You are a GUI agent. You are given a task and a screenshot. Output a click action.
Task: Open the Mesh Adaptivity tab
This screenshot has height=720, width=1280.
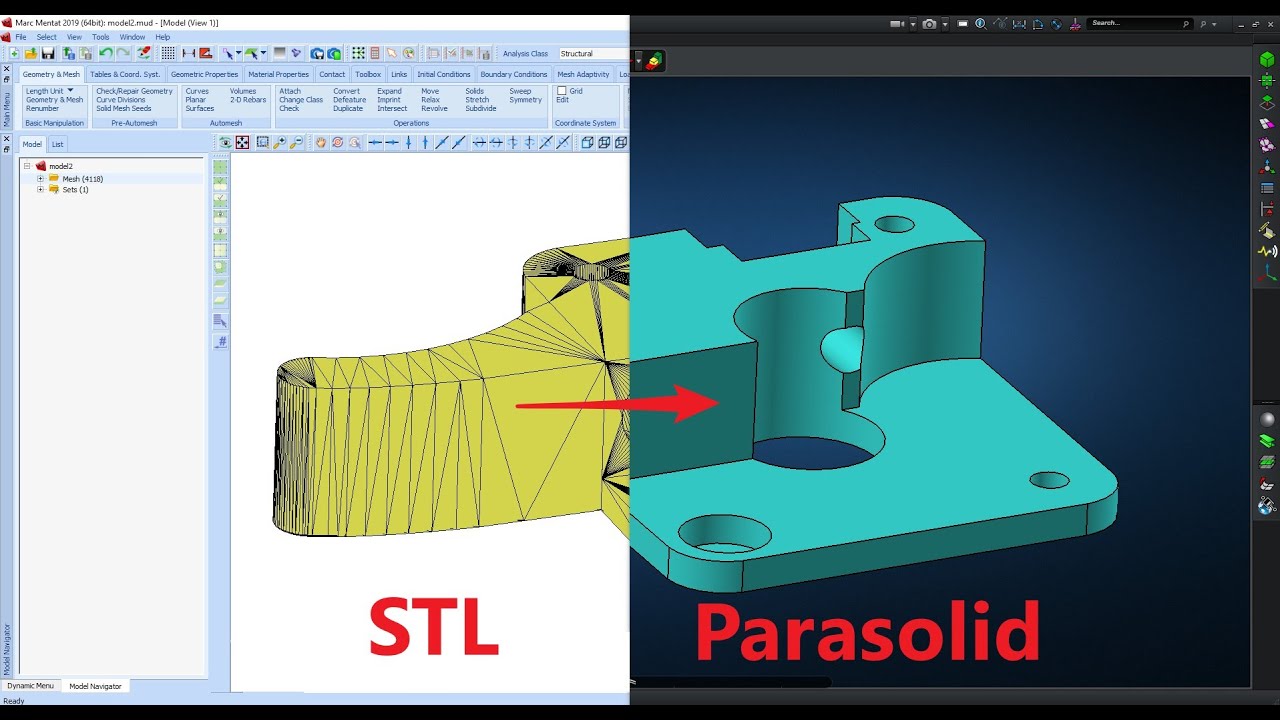583,74
